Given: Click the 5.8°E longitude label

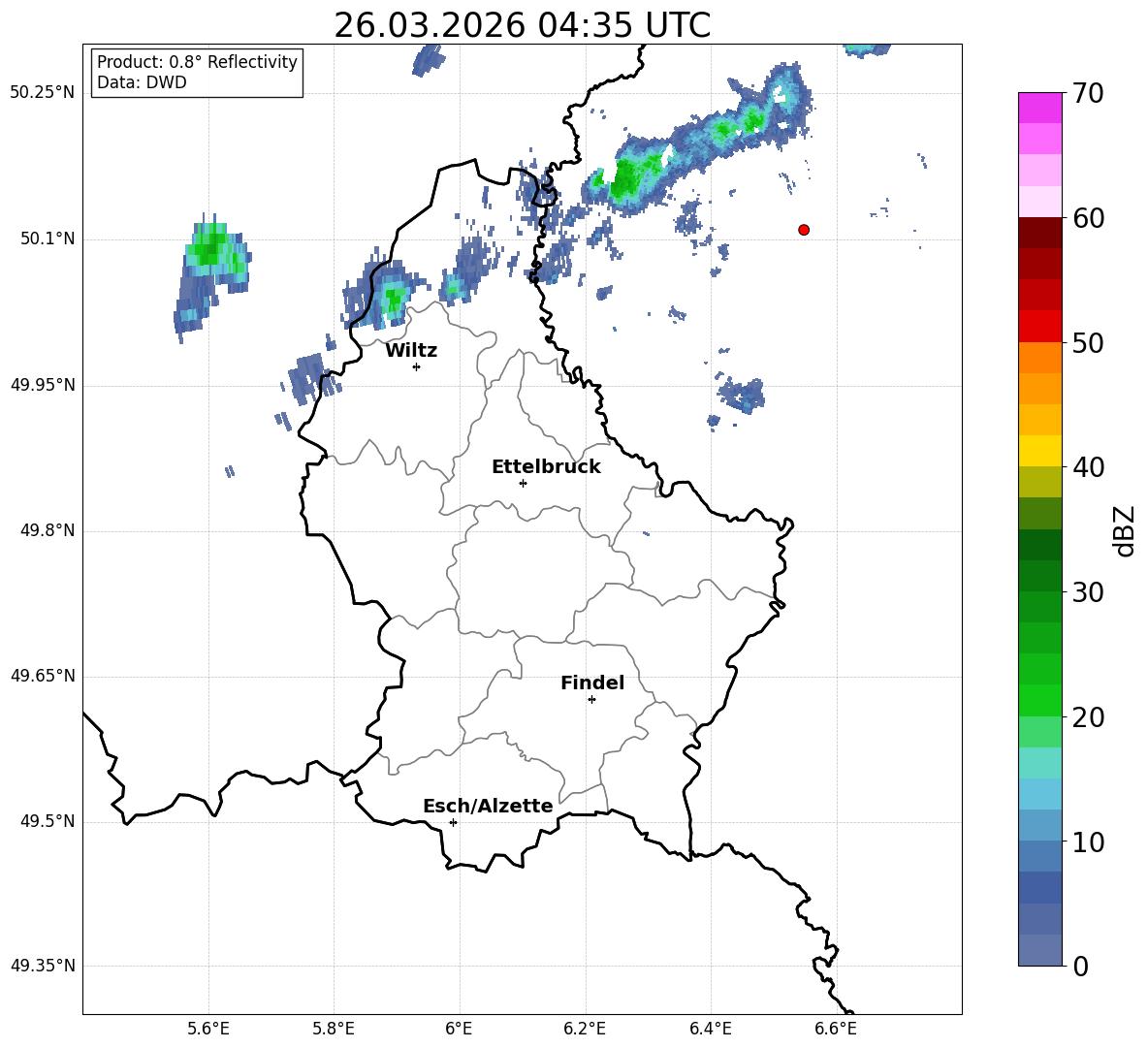Looking at the screenshot, I should [x=334, y=1029].
